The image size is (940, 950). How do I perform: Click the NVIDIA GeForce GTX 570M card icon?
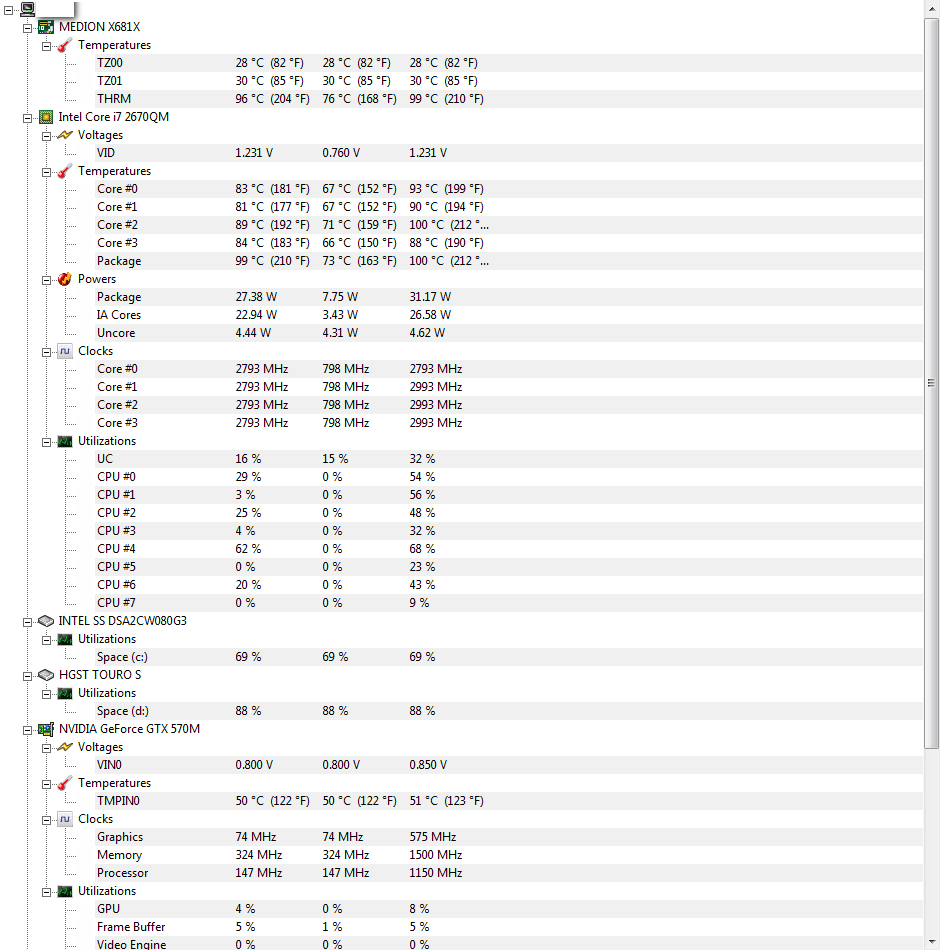46,729
